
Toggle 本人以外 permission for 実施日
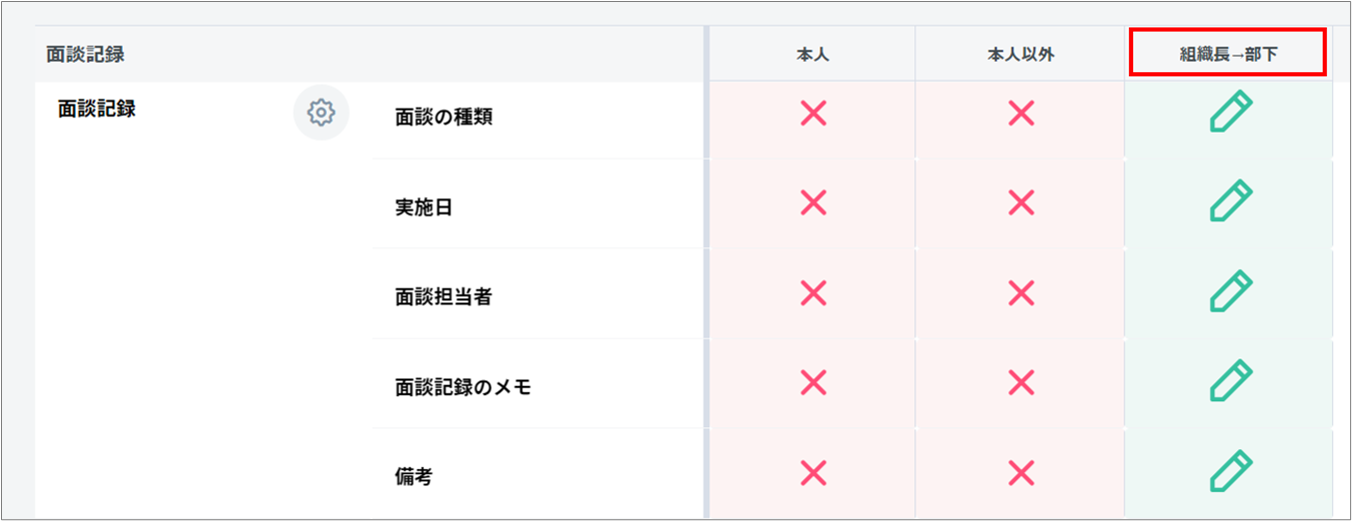point(1020,203)
